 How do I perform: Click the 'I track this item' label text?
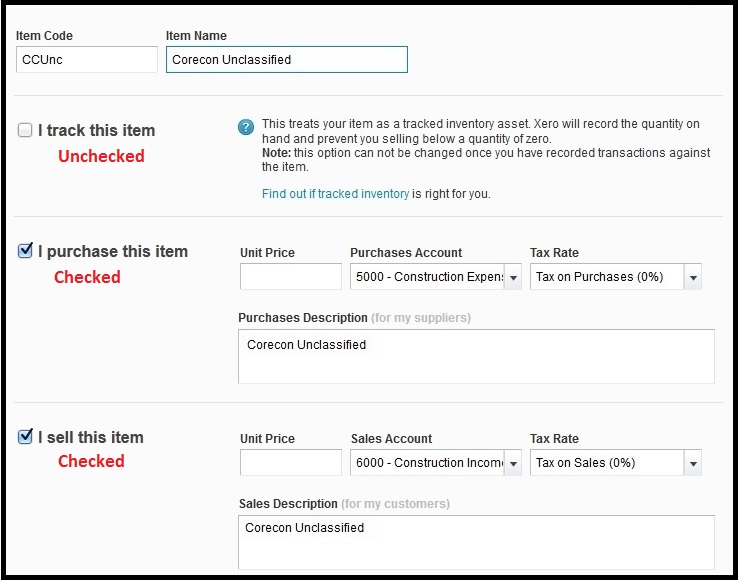pos(96,130)
